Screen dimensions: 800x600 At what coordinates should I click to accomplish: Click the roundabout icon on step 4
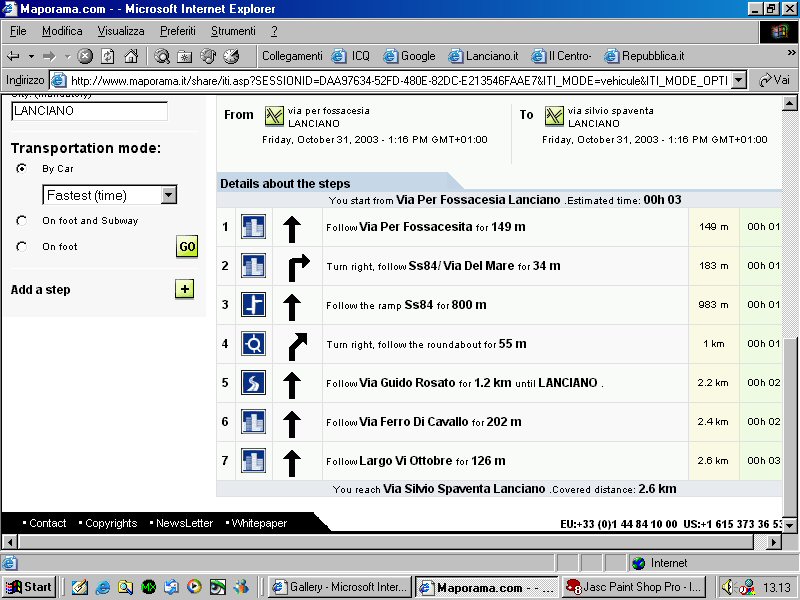[x=254, y=344]
